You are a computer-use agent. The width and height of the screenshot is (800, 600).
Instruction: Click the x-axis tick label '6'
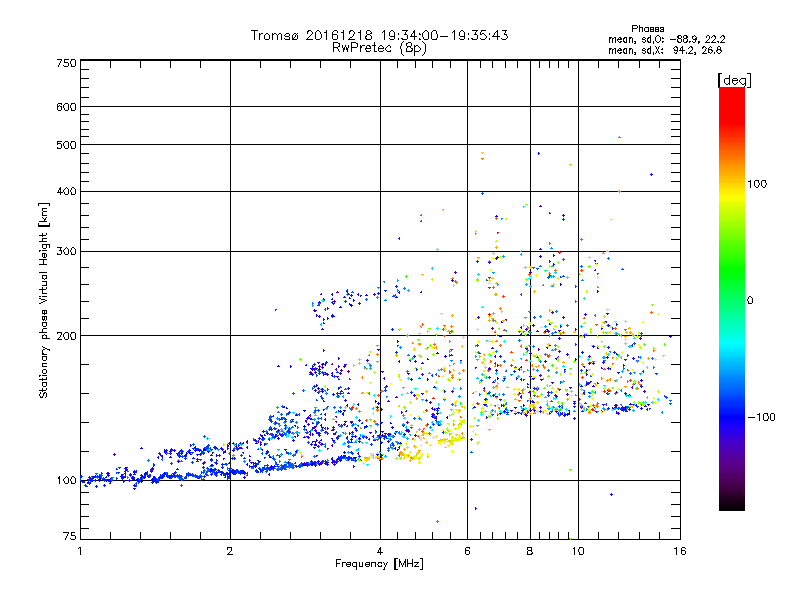tap(467, 551)
